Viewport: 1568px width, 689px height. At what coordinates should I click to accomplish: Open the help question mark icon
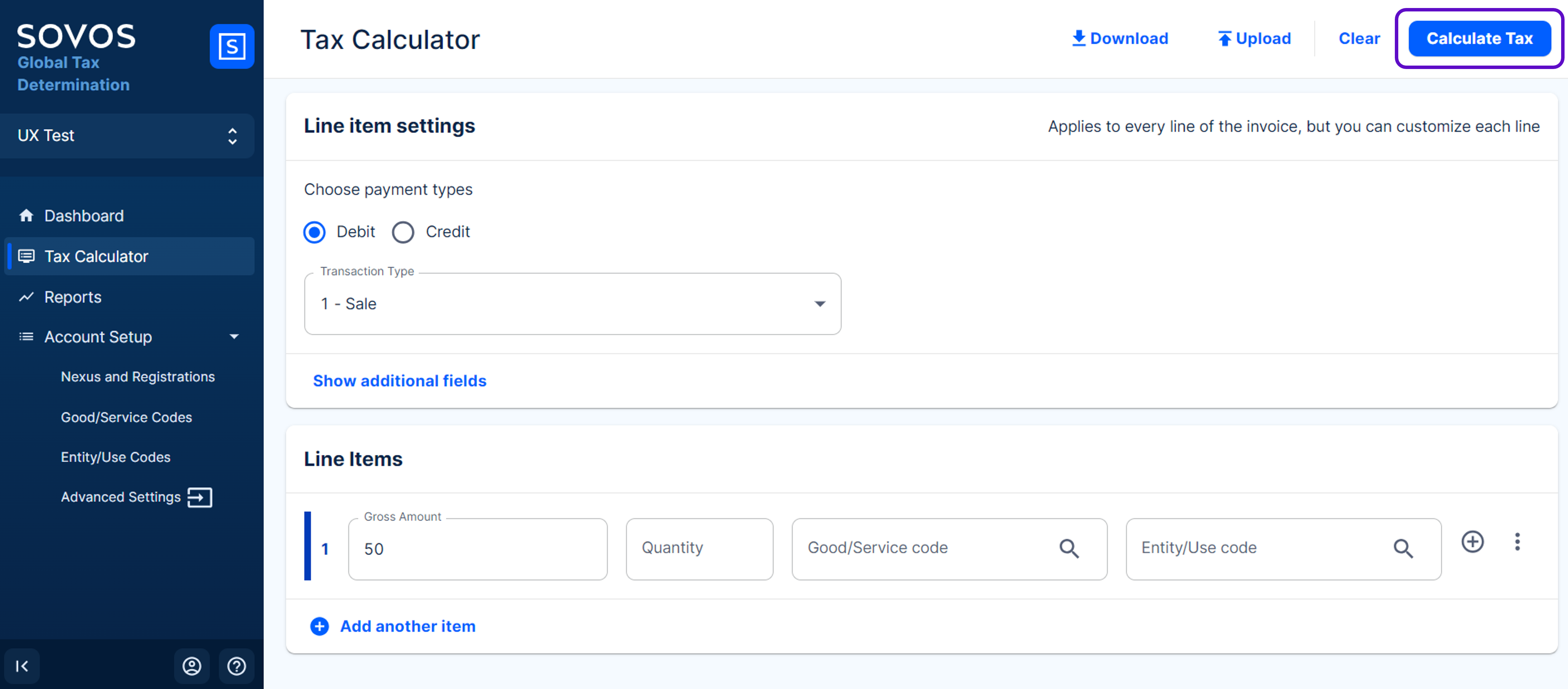click(x=236, y=666)
